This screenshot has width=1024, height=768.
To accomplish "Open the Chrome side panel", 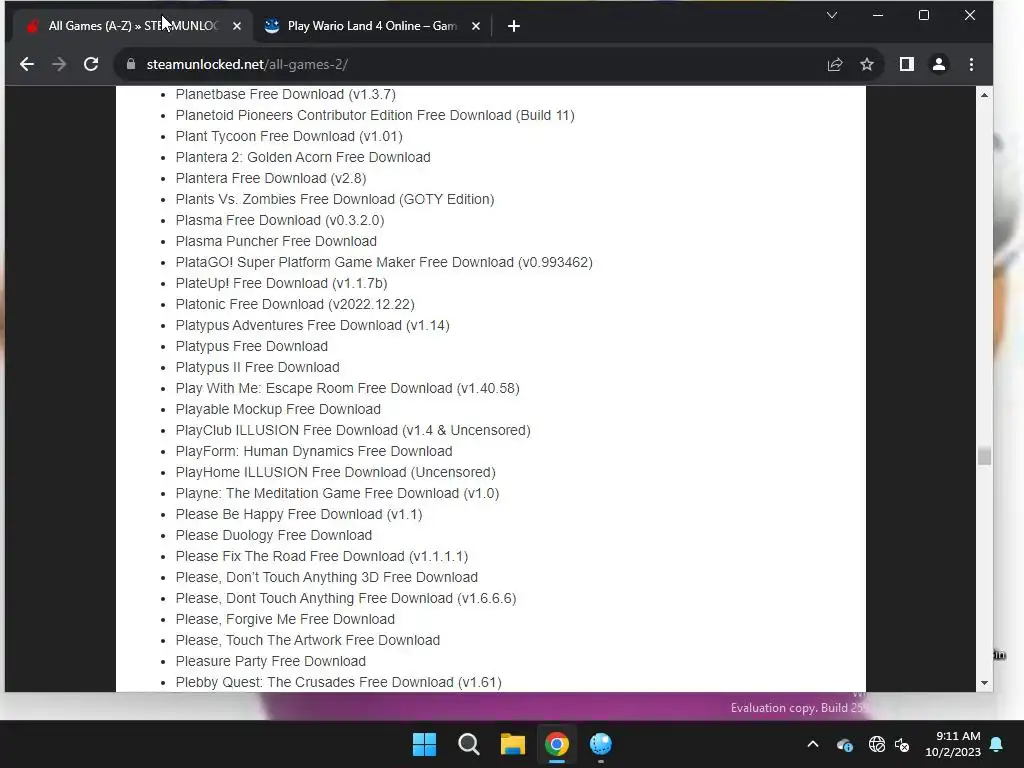I will (906, 64).
